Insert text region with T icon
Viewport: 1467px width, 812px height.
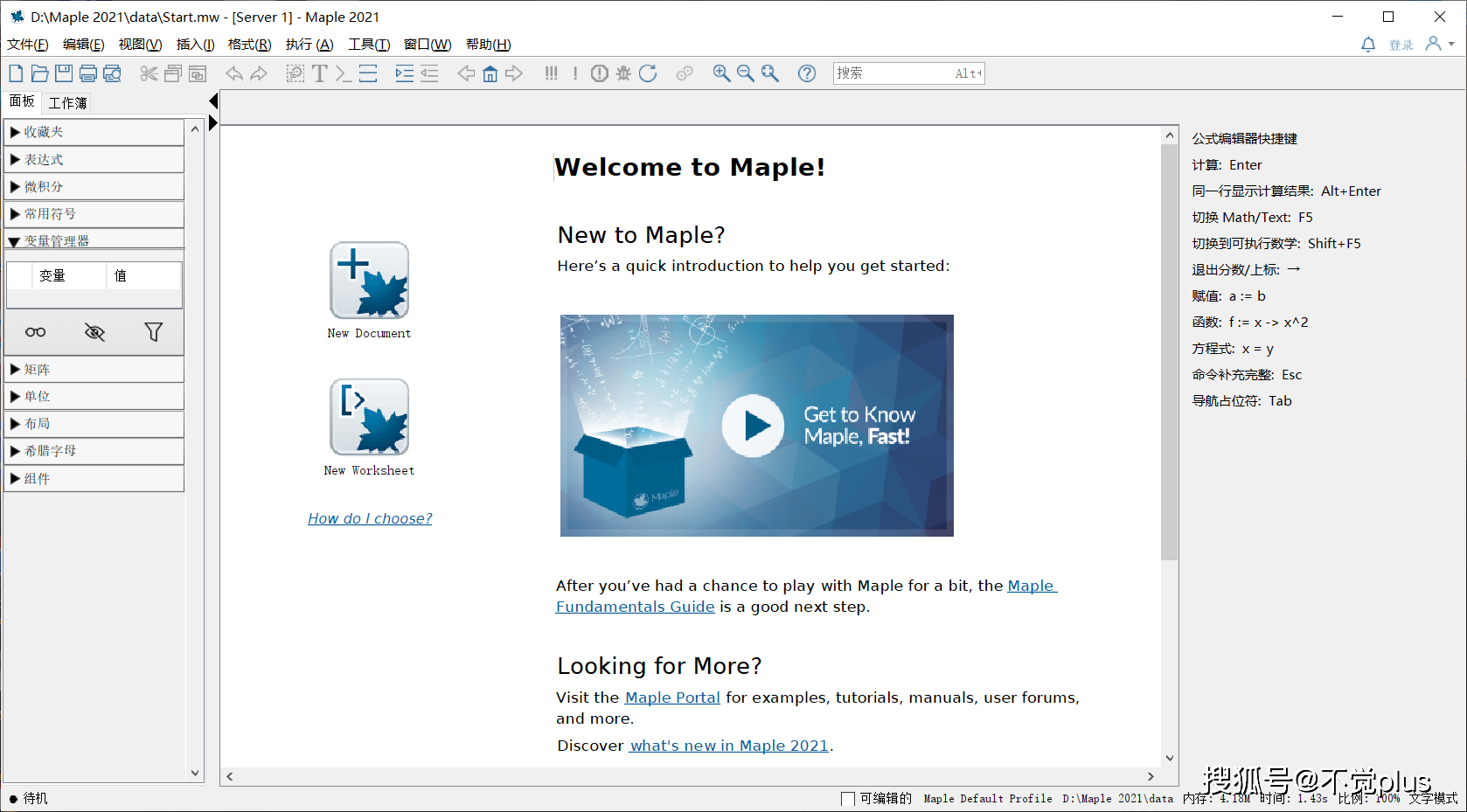coord(319,73)
